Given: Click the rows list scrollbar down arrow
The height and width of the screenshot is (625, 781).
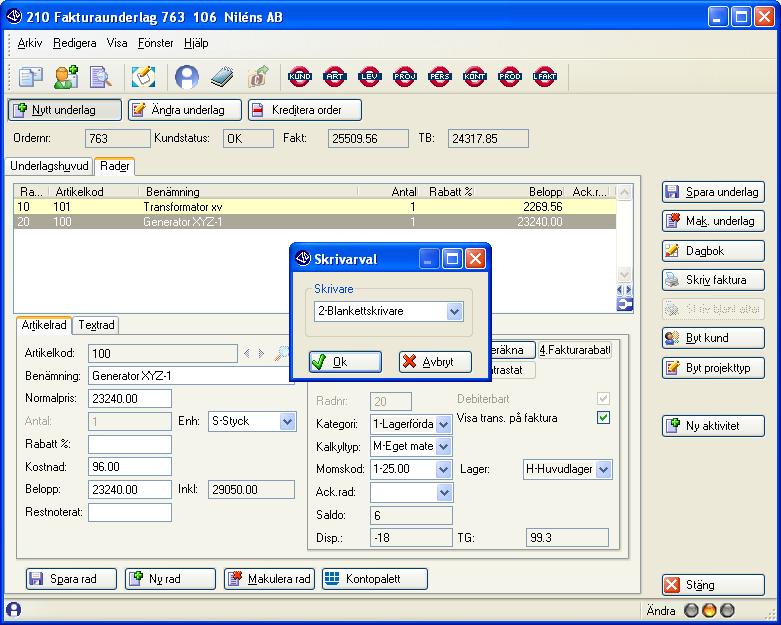Looking at the screenshot, I should 624,274.
